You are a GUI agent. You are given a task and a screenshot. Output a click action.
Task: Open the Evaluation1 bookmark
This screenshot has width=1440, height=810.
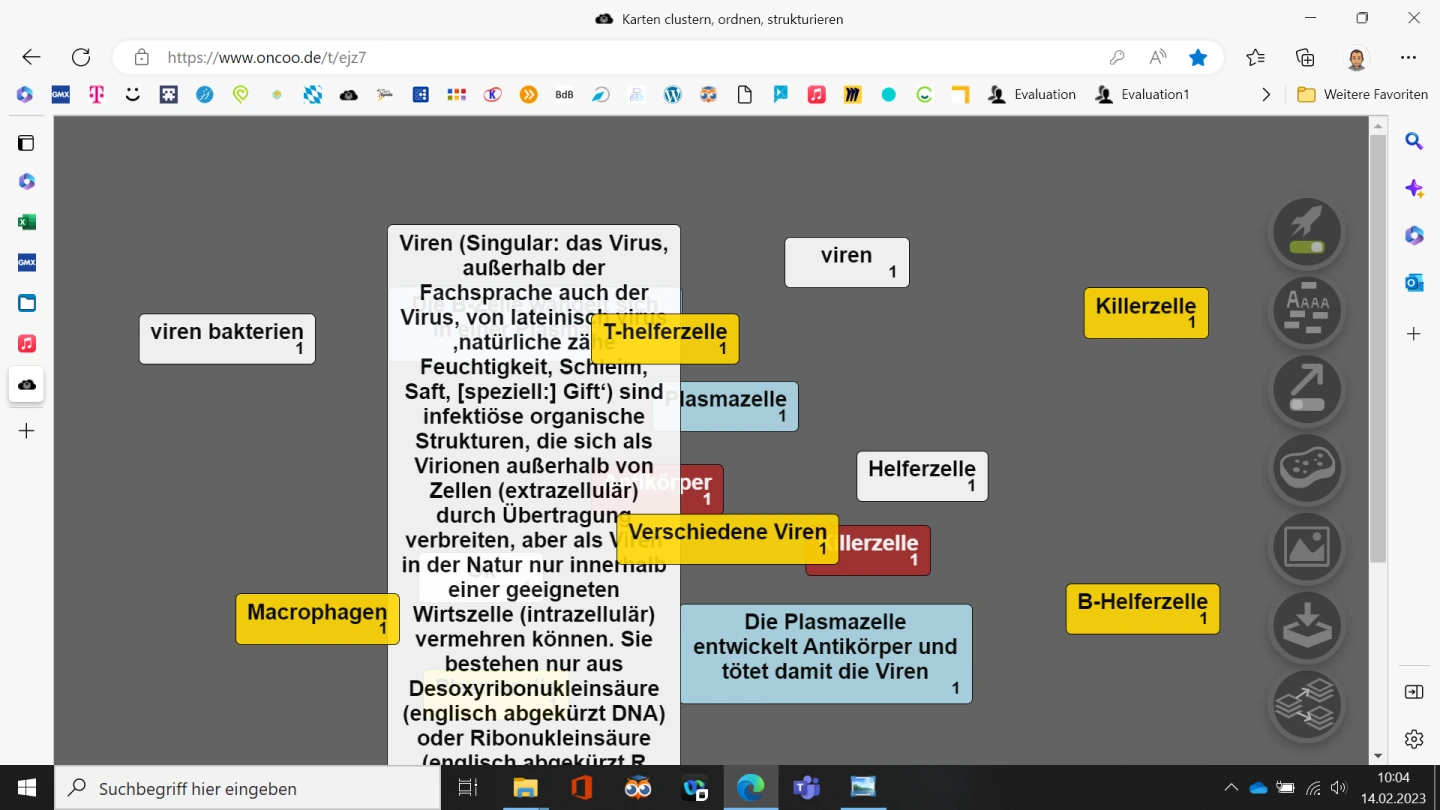1142,95
